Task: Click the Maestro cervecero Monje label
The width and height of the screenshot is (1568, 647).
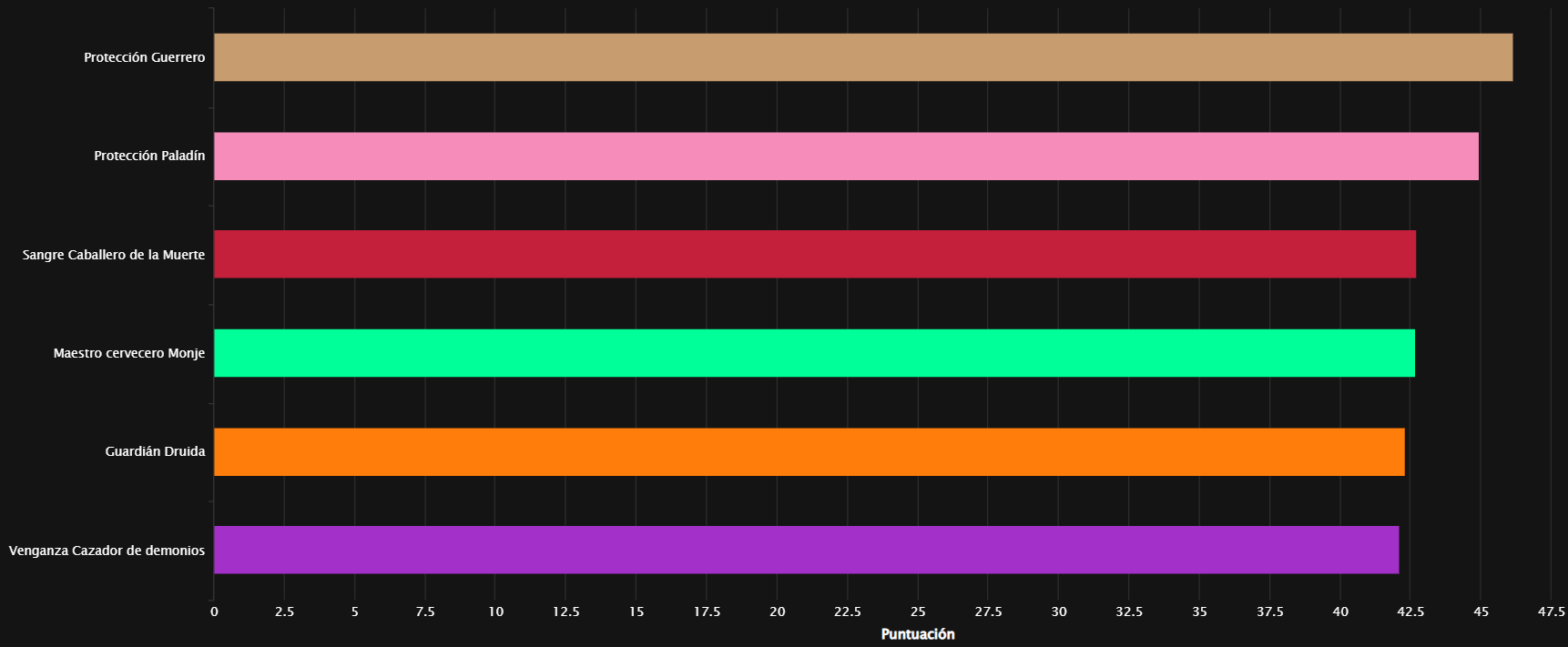Action: pos(129,353)
